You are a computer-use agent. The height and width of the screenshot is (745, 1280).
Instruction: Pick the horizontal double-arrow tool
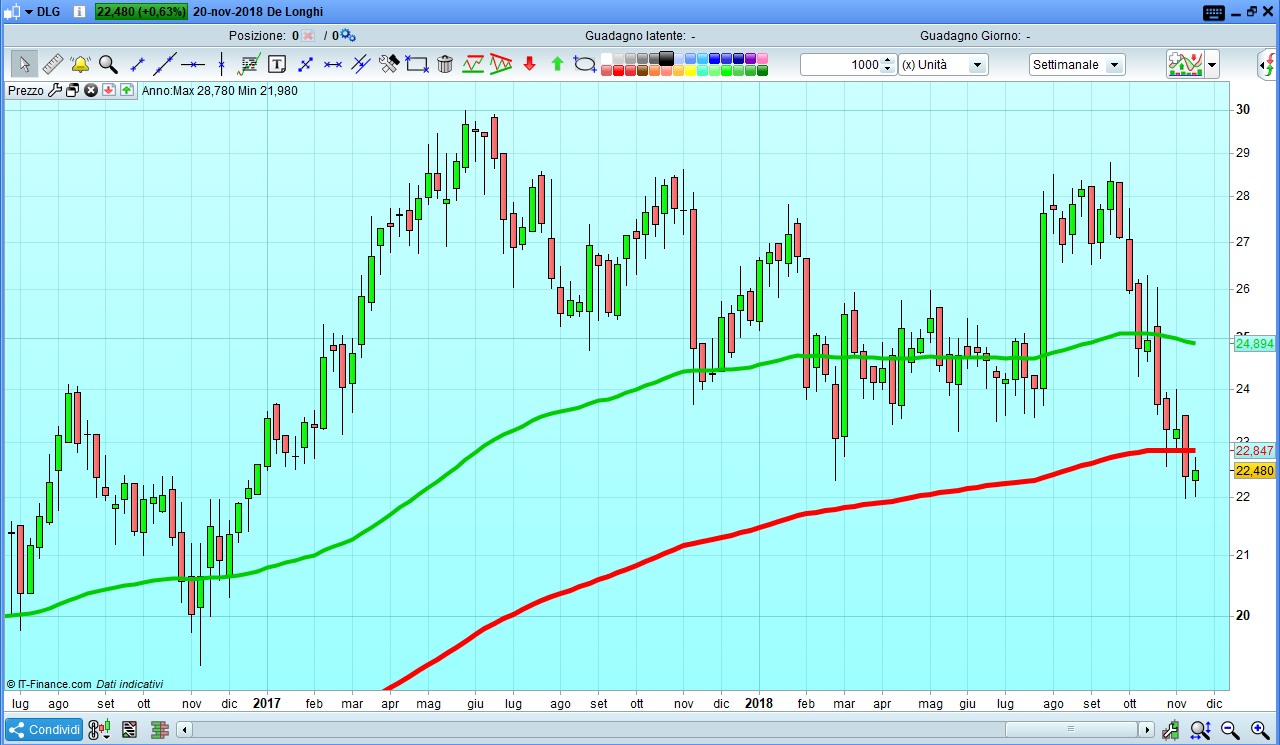(x=333, y=65)
